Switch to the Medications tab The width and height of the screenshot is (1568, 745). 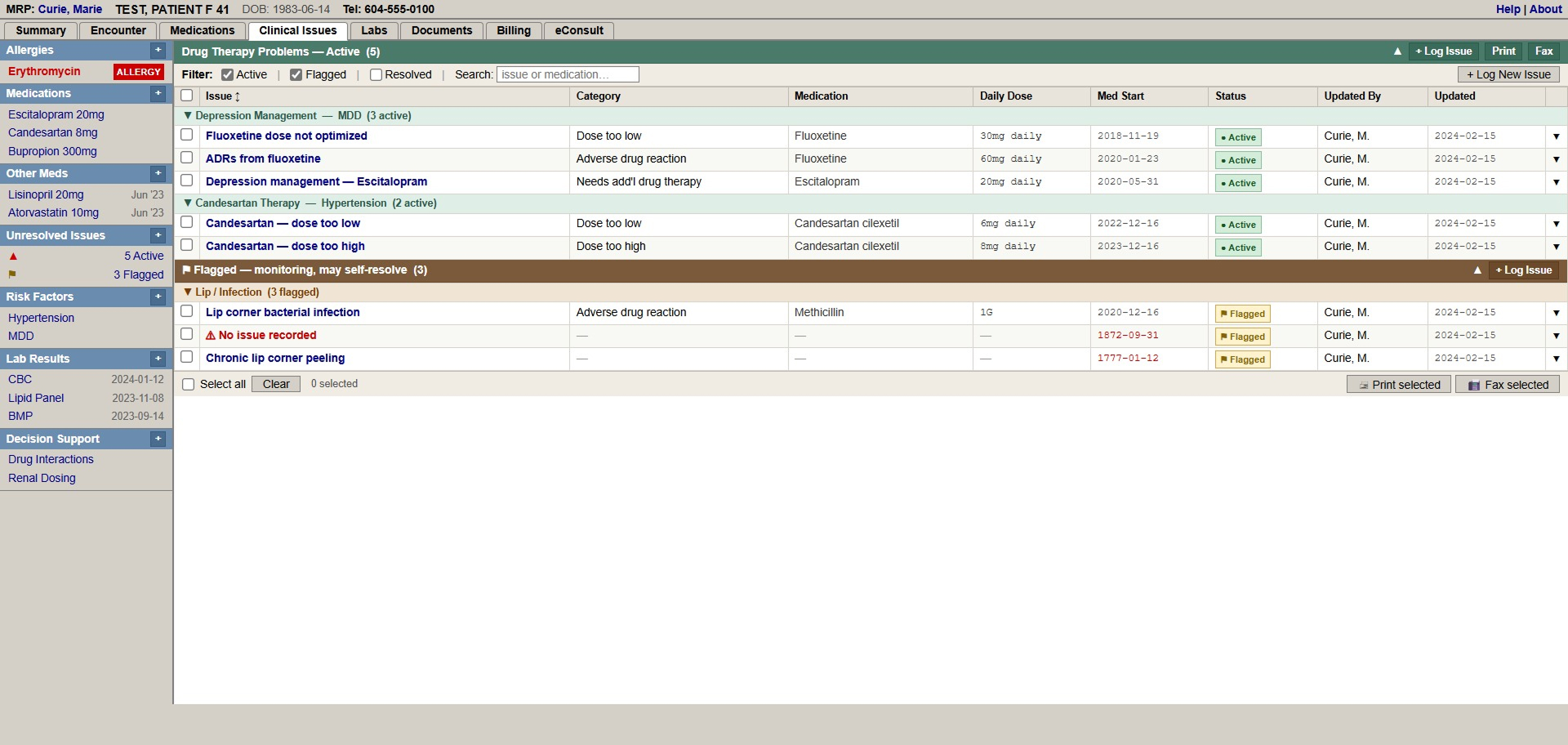(202, 31)
